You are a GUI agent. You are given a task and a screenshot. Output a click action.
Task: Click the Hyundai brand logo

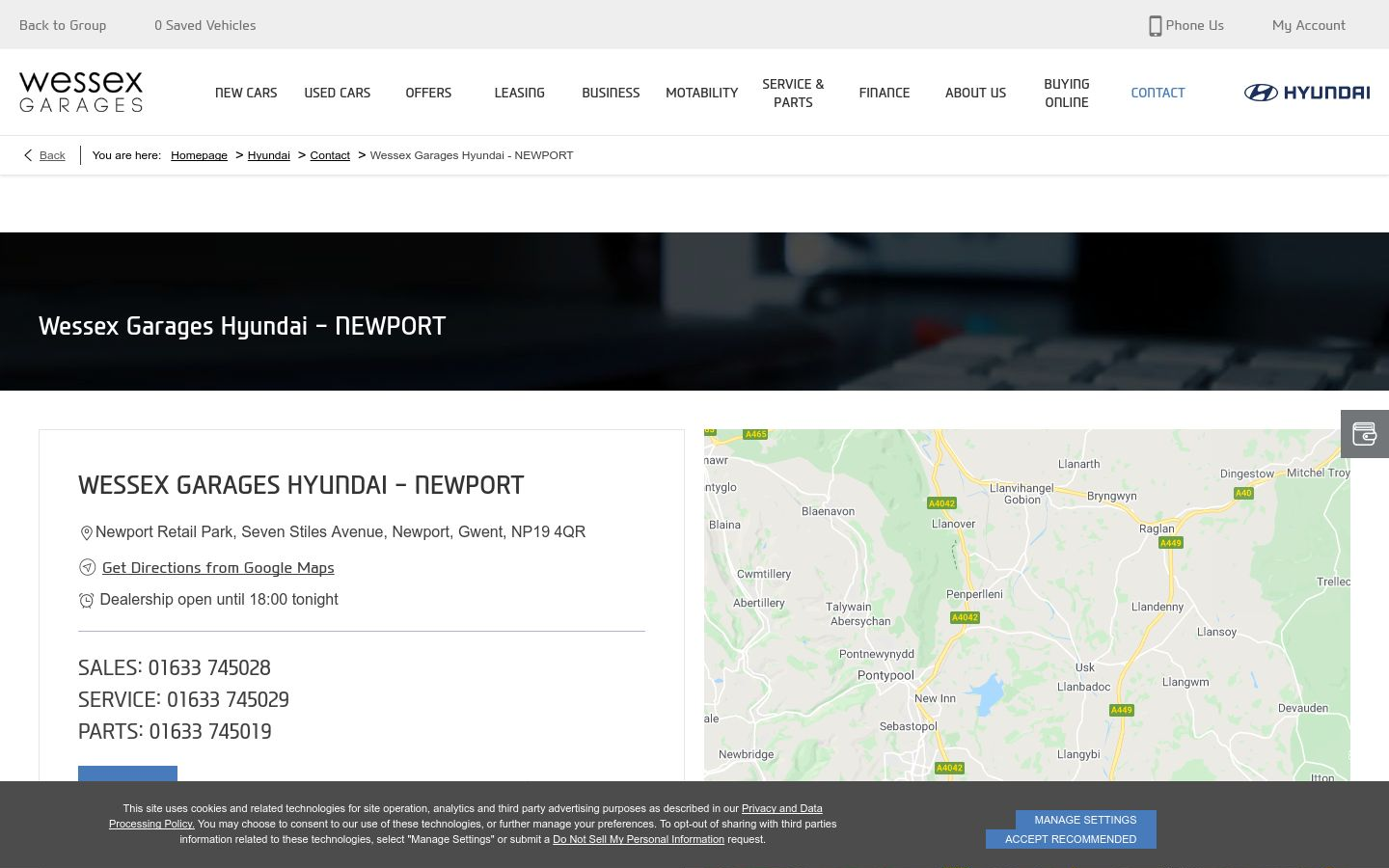point(1306,93)
